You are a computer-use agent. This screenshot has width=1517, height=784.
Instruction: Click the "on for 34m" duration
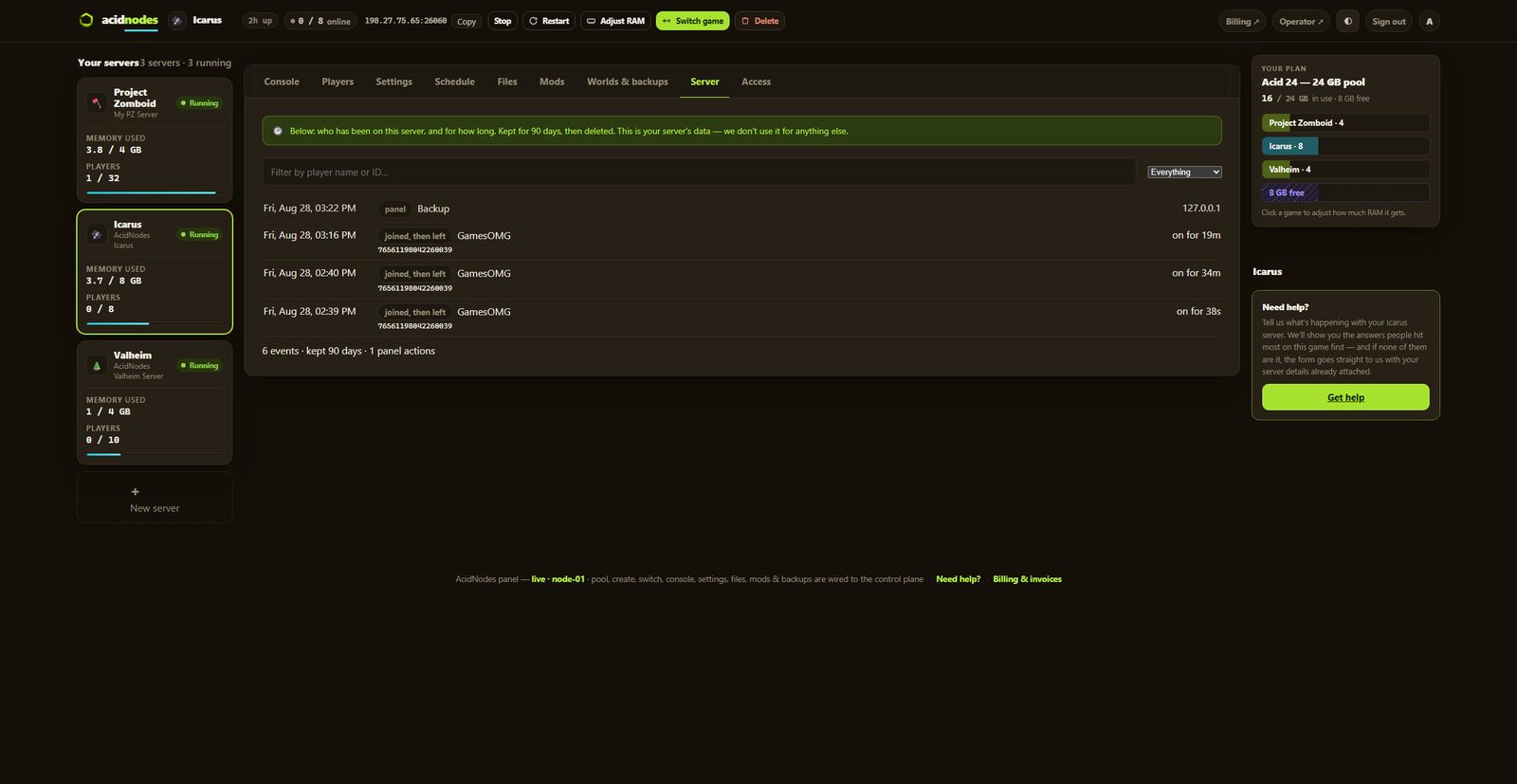pyautogui.click(x=1197, y=273)
